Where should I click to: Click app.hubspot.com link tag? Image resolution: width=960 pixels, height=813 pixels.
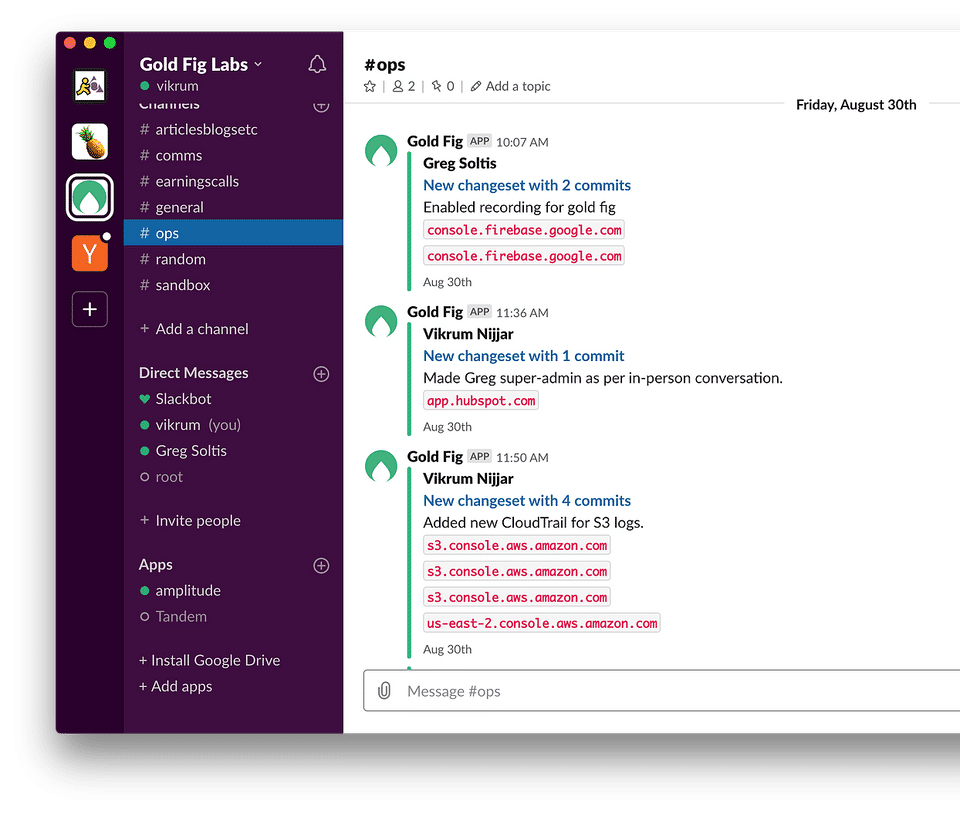tap(481, 401)
